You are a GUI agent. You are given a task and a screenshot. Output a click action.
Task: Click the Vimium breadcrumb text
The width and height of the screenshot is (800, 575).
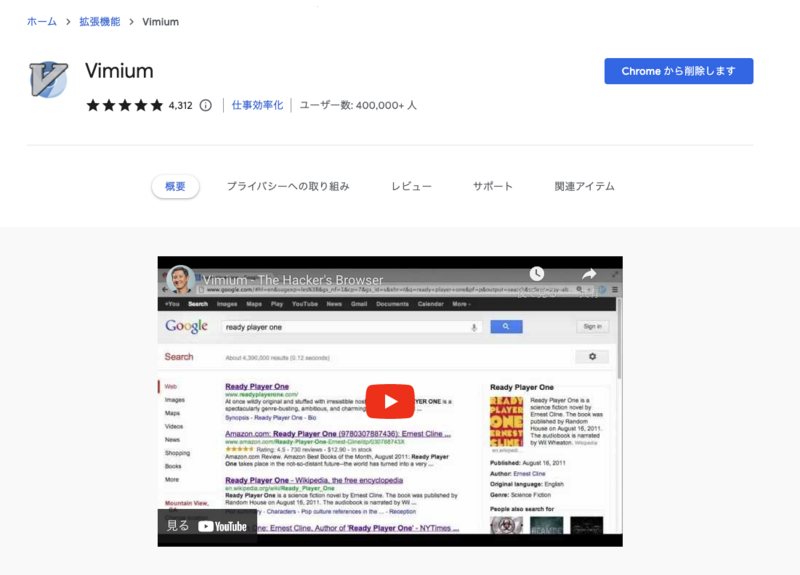point(160,22)
